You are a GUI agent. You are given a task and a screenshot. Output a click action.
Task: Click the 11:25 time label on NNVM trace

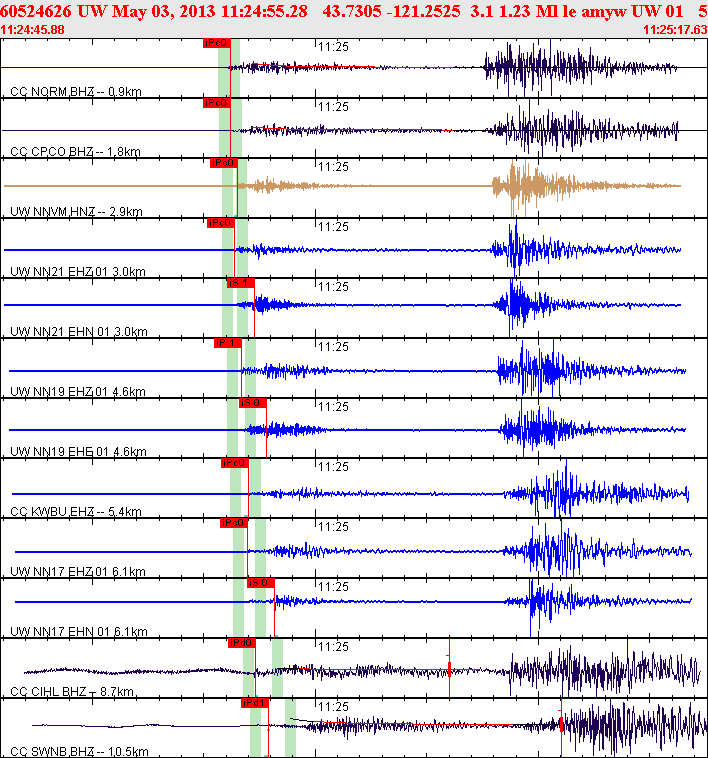click(333, 167)
